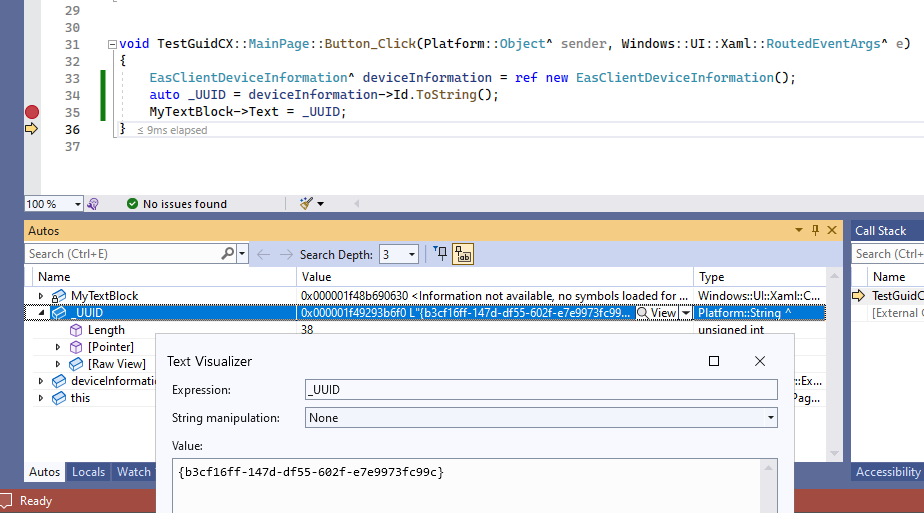Click the Ready status bar icon
This screenshot has height=513, width=924.
point(5,501)
